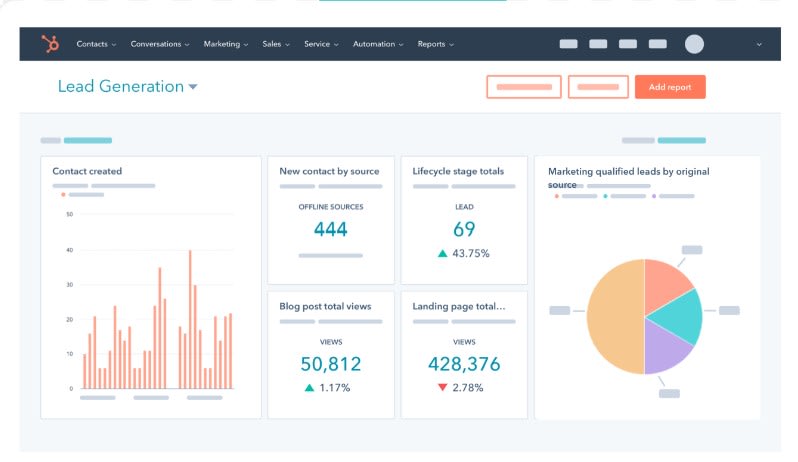Click the 2.78% change value
The image size is (798, 462).
point(468,388)
